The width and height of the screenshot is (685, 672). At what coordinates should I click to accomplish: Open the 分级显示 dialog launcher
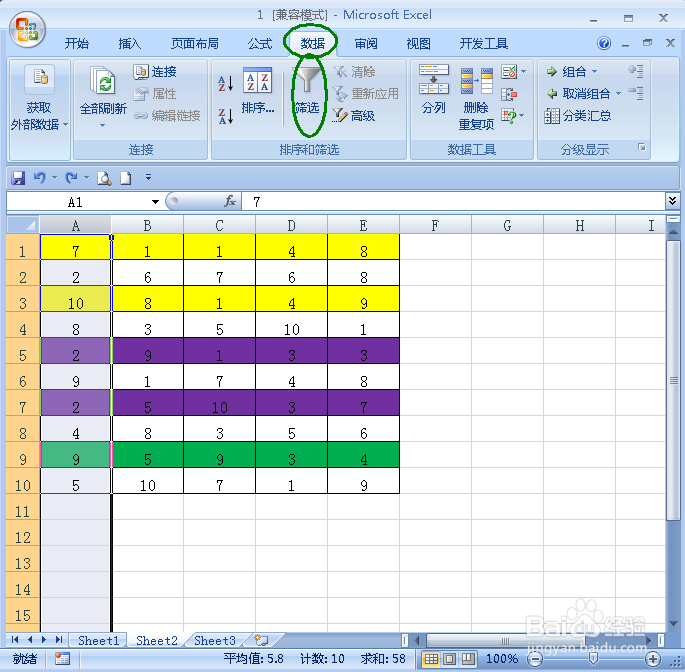(x=641, y=147)
